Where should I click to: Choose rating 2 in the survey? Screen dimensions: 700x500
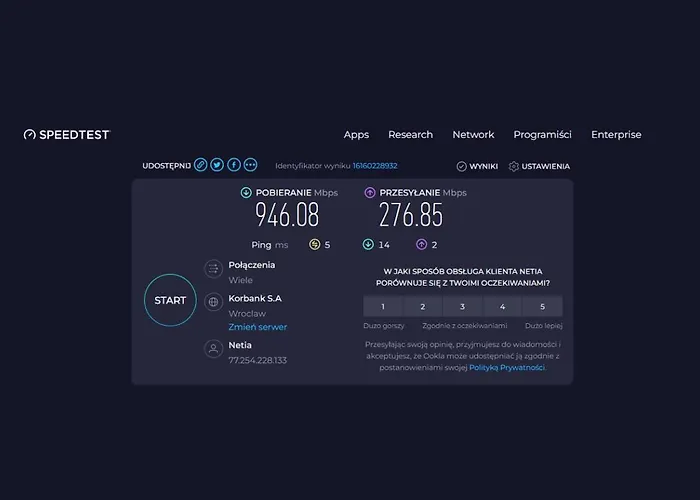pos(423,307)
